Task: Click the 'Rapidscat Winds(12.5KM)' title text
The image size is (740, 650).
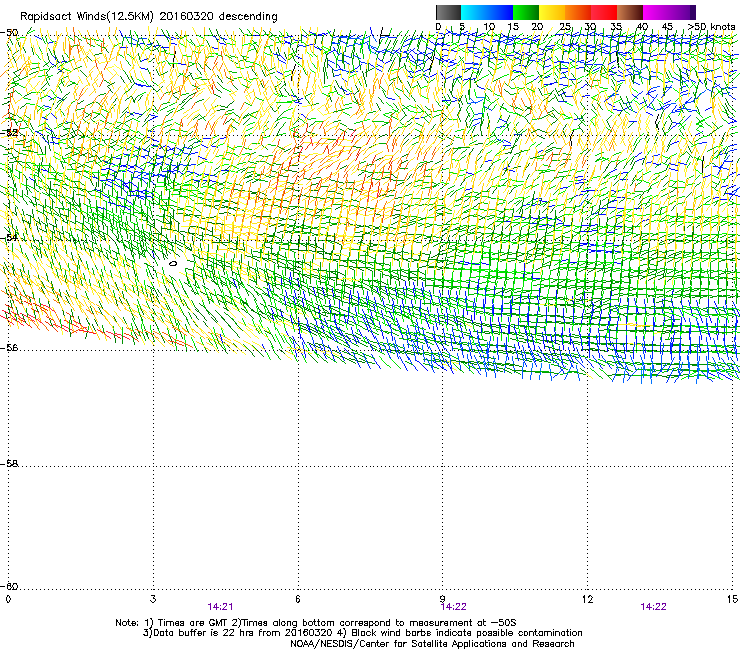Action: click(87, 17)
